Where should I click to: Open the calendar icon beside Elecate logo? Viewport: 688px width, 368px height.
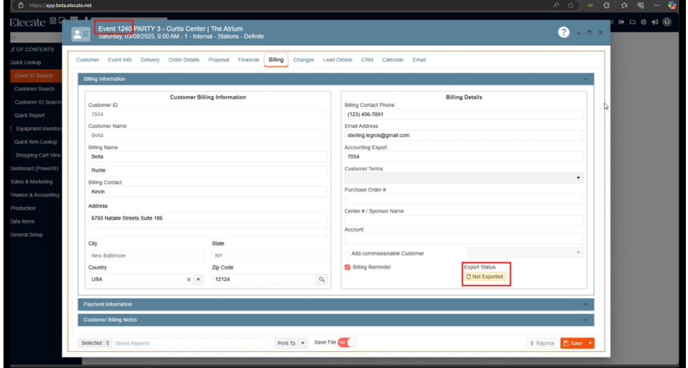click(x=53, y=20)
